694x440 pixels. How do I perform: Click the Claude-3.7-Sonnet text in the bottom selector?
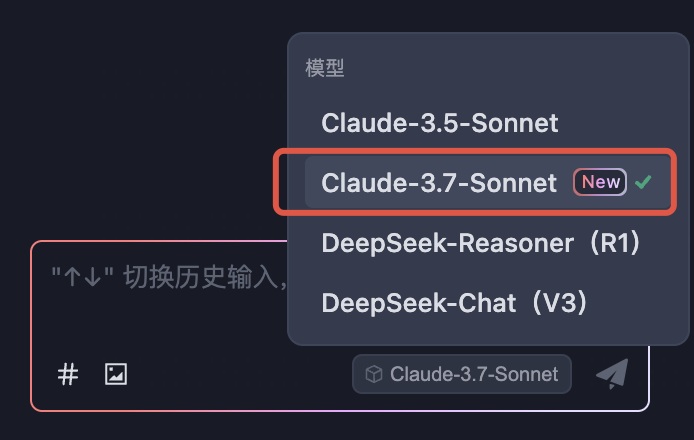pyautogui.click(x=474, y=374)
